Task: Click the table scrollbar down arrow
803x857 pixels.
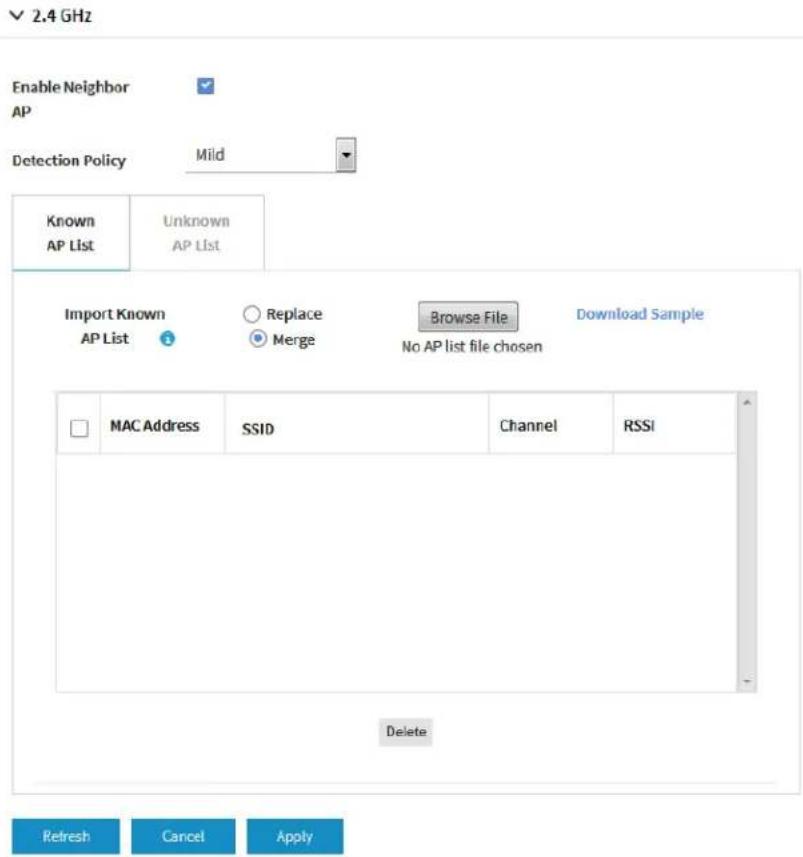Action: (x=747, y=682)
